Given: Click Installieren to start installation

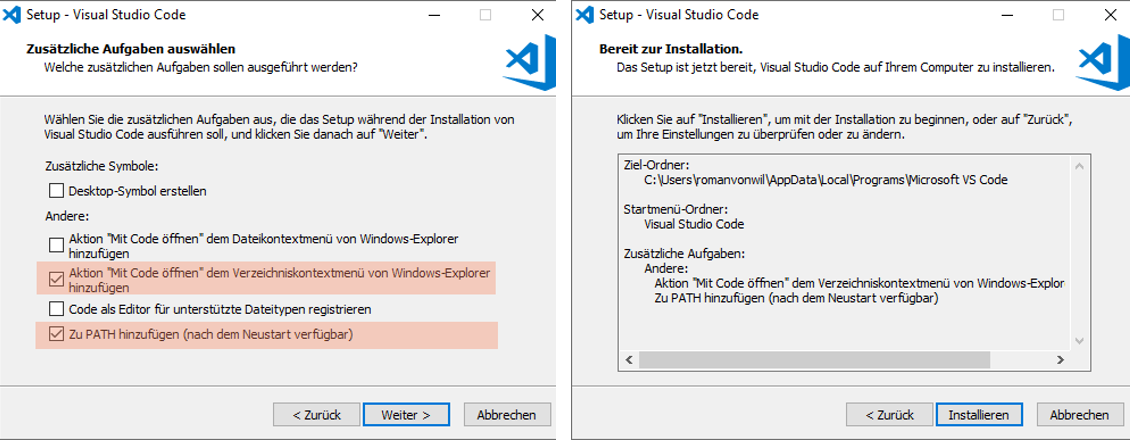Looking at the screenshot, I should tap(979, 415).
